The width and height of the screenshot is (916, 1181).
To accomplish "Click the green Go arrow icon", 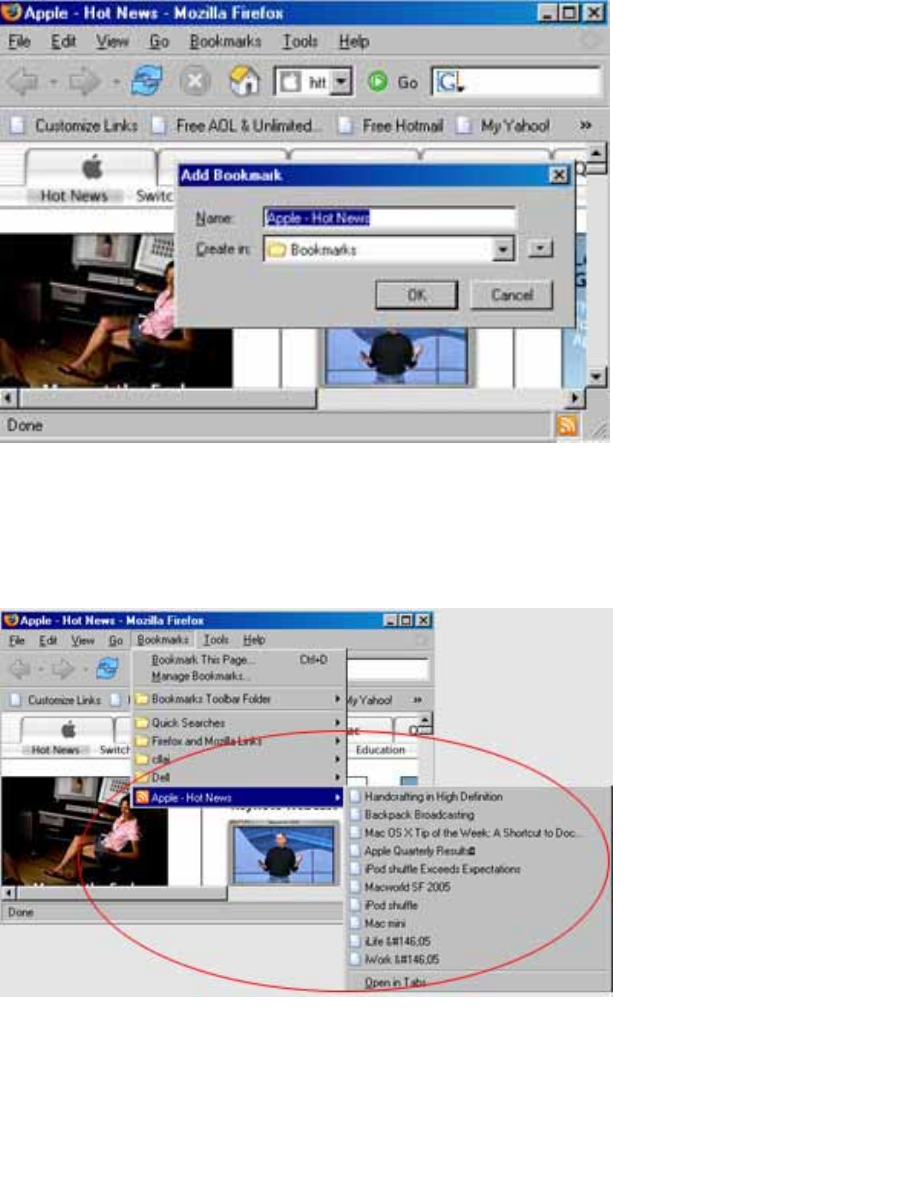I will pos(377,81).
